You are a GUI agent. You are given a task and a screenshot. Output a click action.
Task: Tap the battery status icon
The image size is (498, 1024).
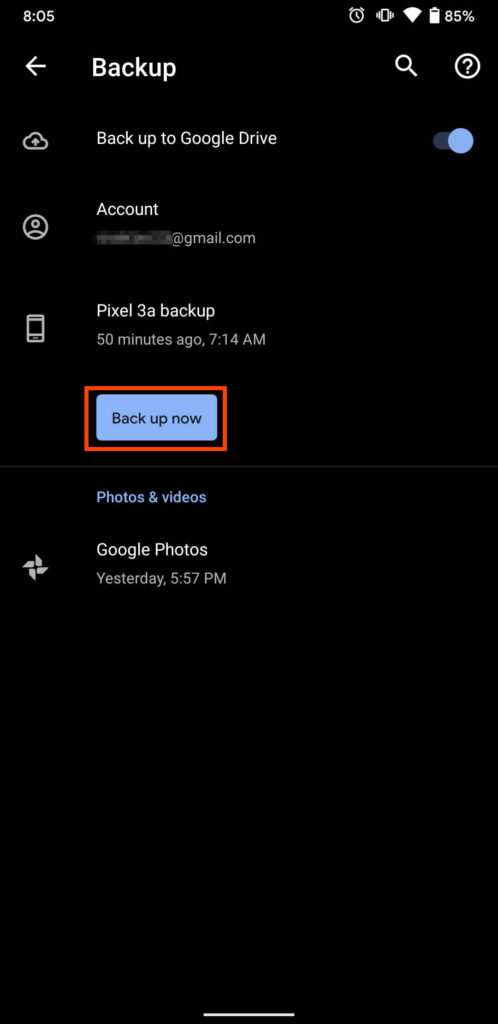434,16
